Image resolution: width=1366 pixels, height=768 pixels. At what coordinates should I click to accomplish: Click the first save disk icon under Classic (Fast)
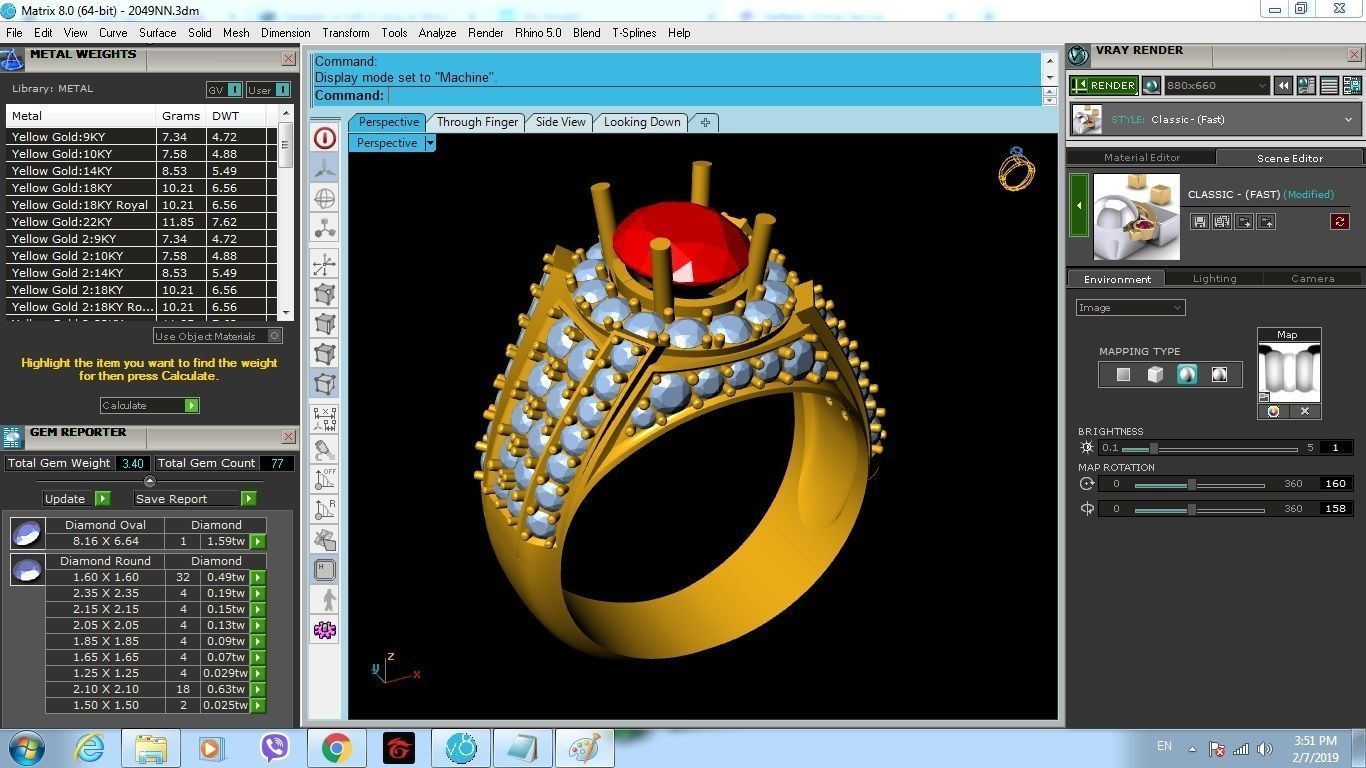pos(1200,222)
